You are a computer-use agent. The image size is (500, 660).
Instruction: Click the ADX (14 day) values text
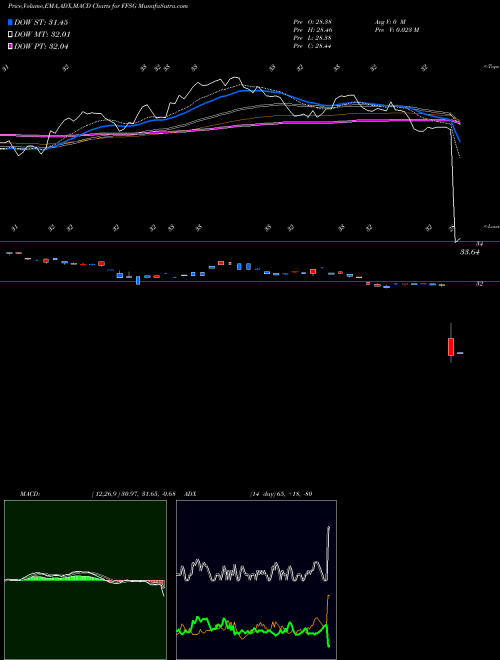pos(281,494)
